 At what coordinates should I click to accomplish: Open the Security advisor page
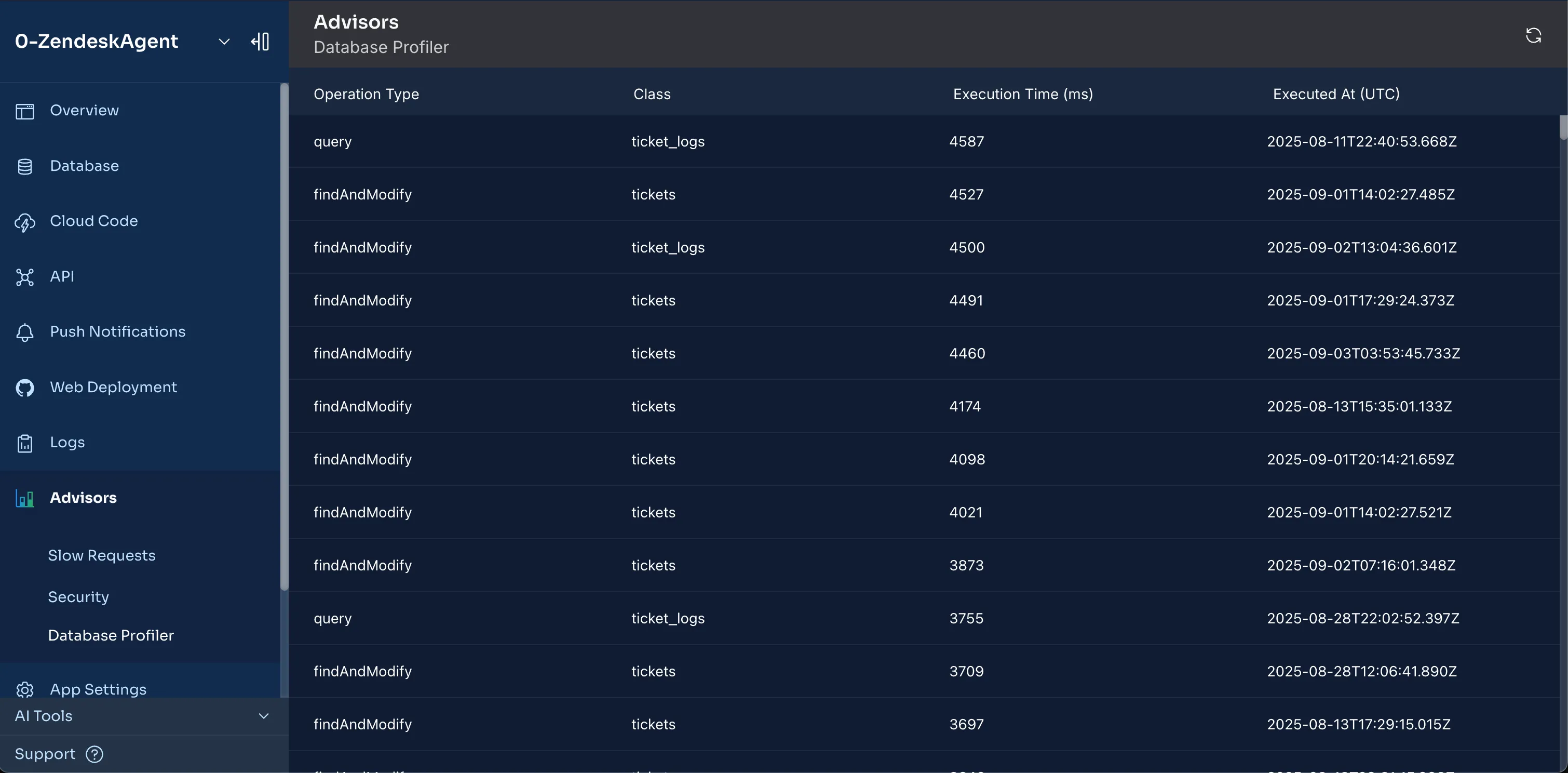tap(78, 597)
